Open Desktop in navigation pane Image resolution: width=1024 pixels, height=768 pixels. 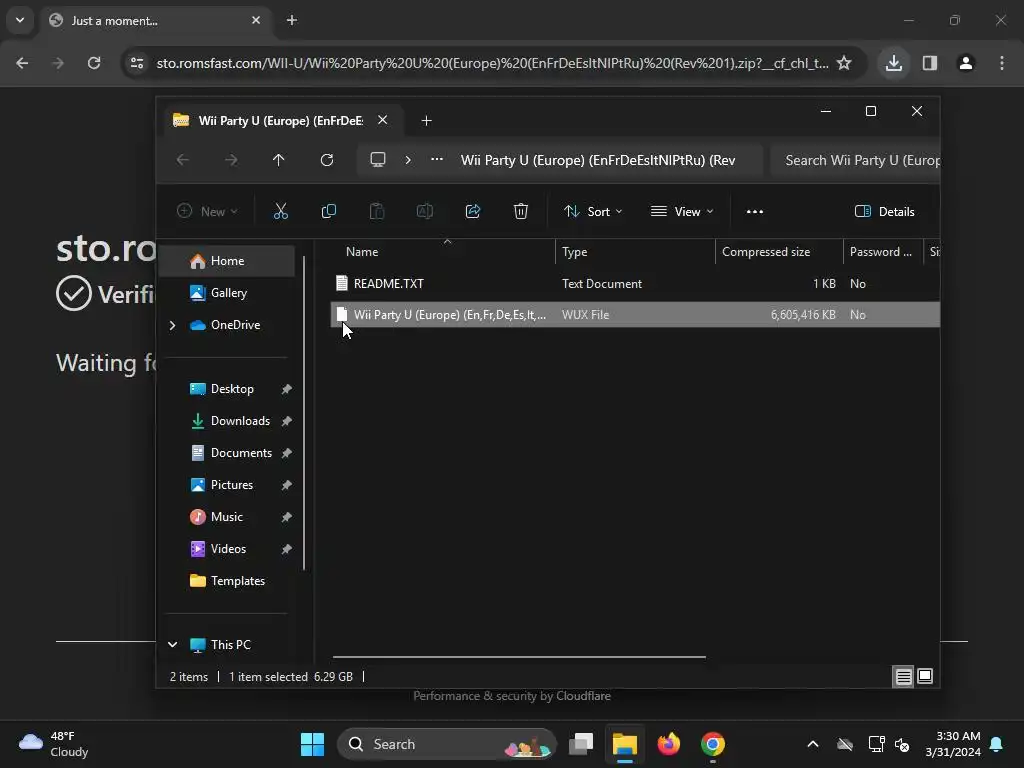(x=232, y=389)
